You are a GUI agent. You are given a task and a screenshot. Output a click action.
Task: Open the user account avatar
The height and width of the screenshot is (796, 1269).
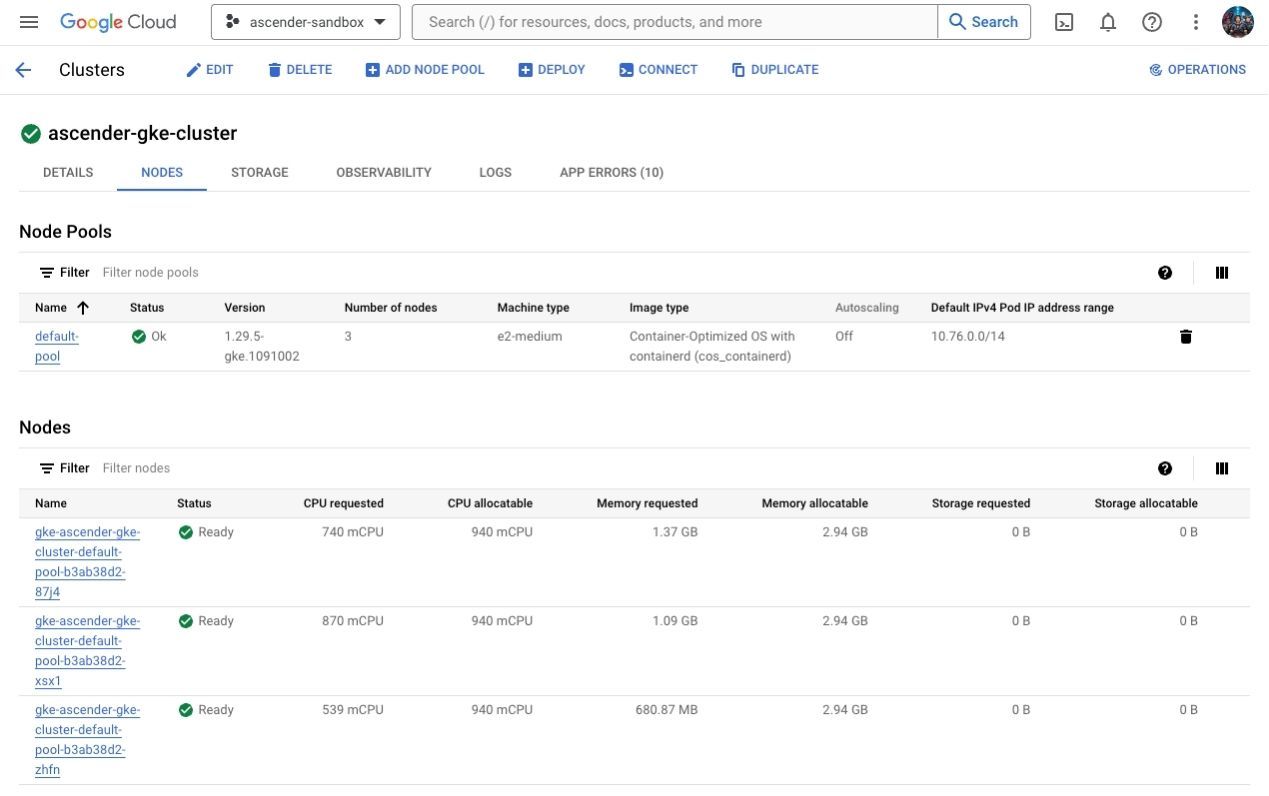click(x=1237, y=22)
